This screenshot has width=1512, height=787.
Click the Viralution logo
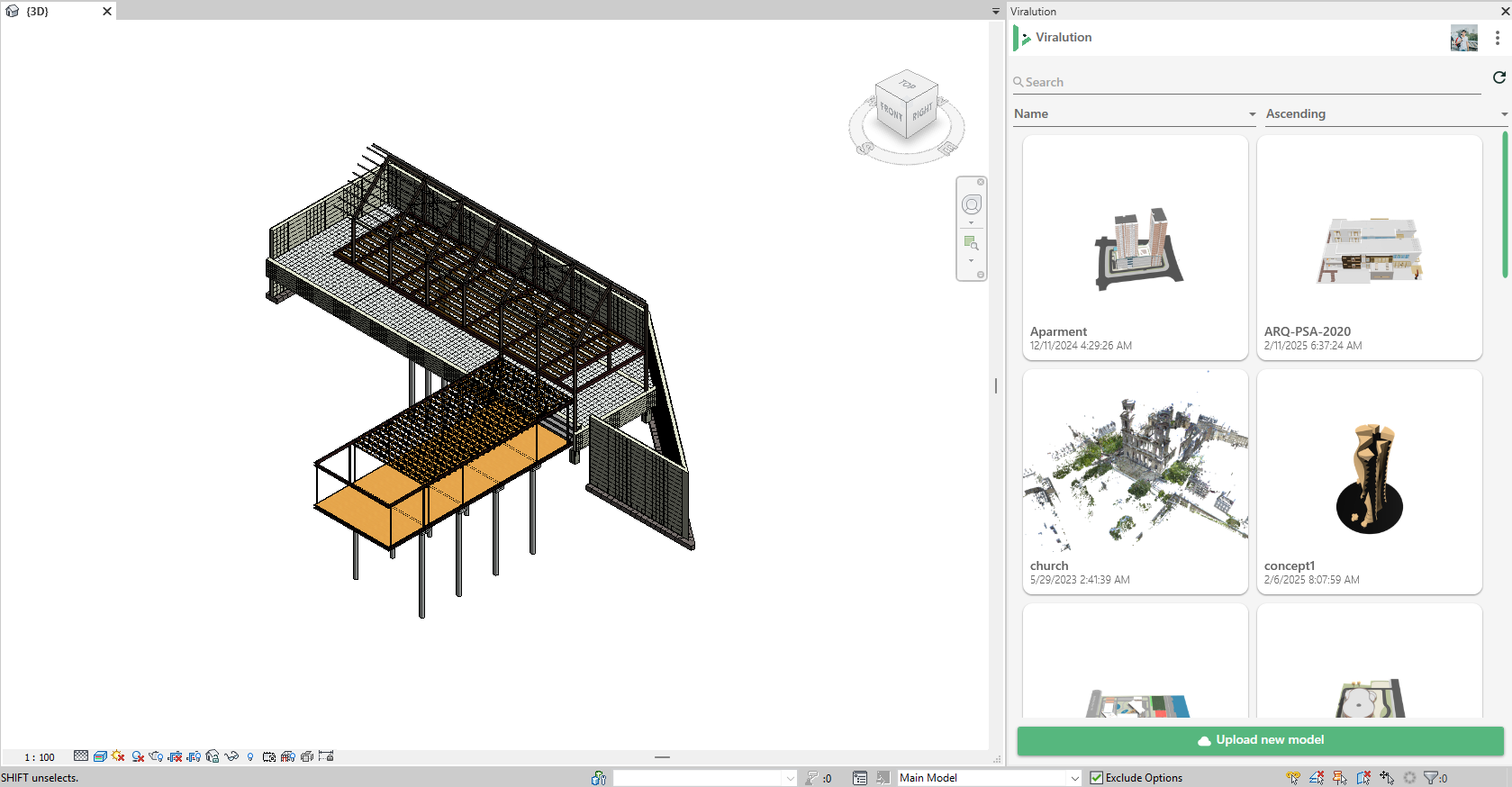[1021, 38]
